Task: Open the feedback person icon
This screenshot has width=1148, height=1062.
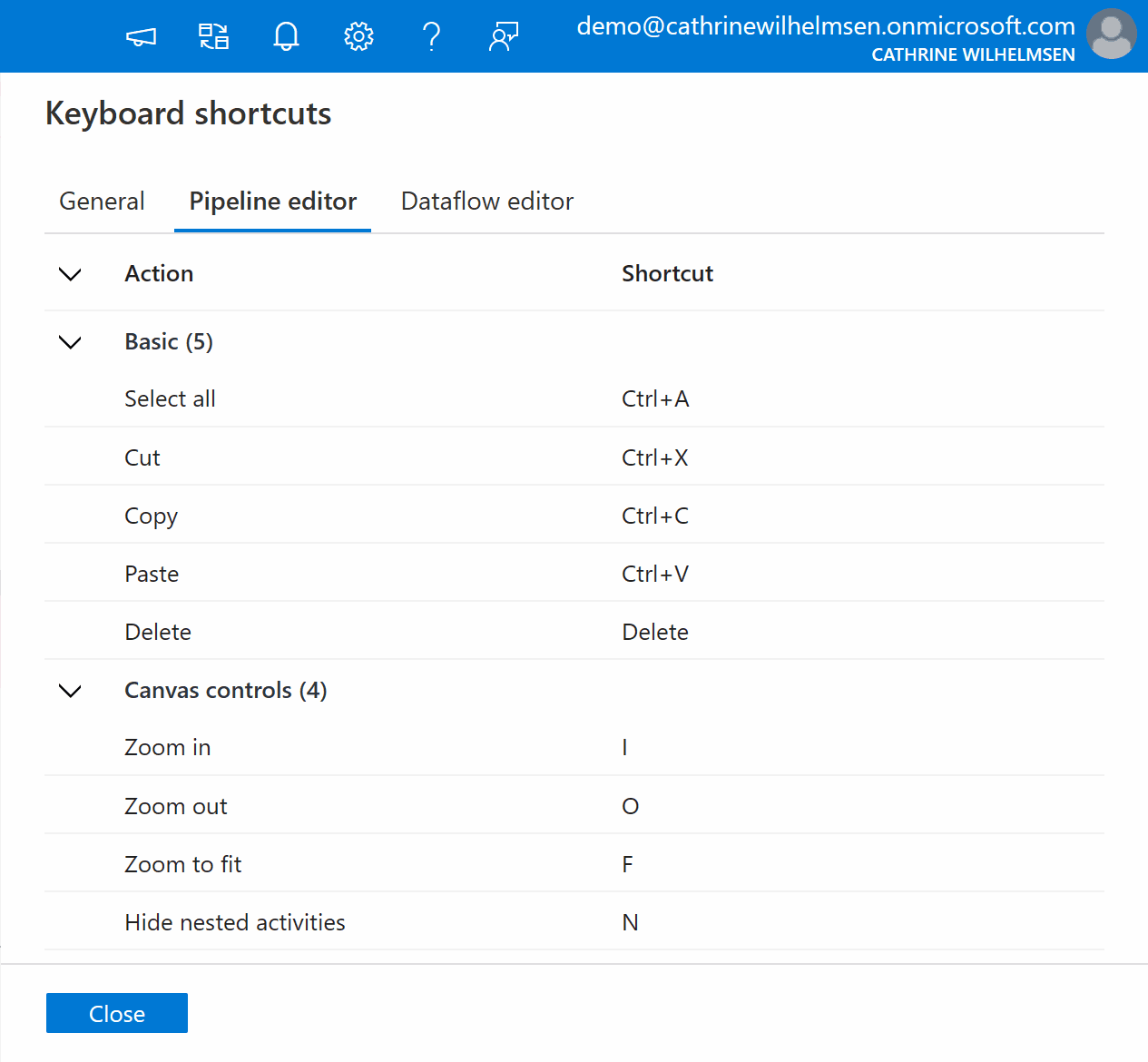Action: 504,37
